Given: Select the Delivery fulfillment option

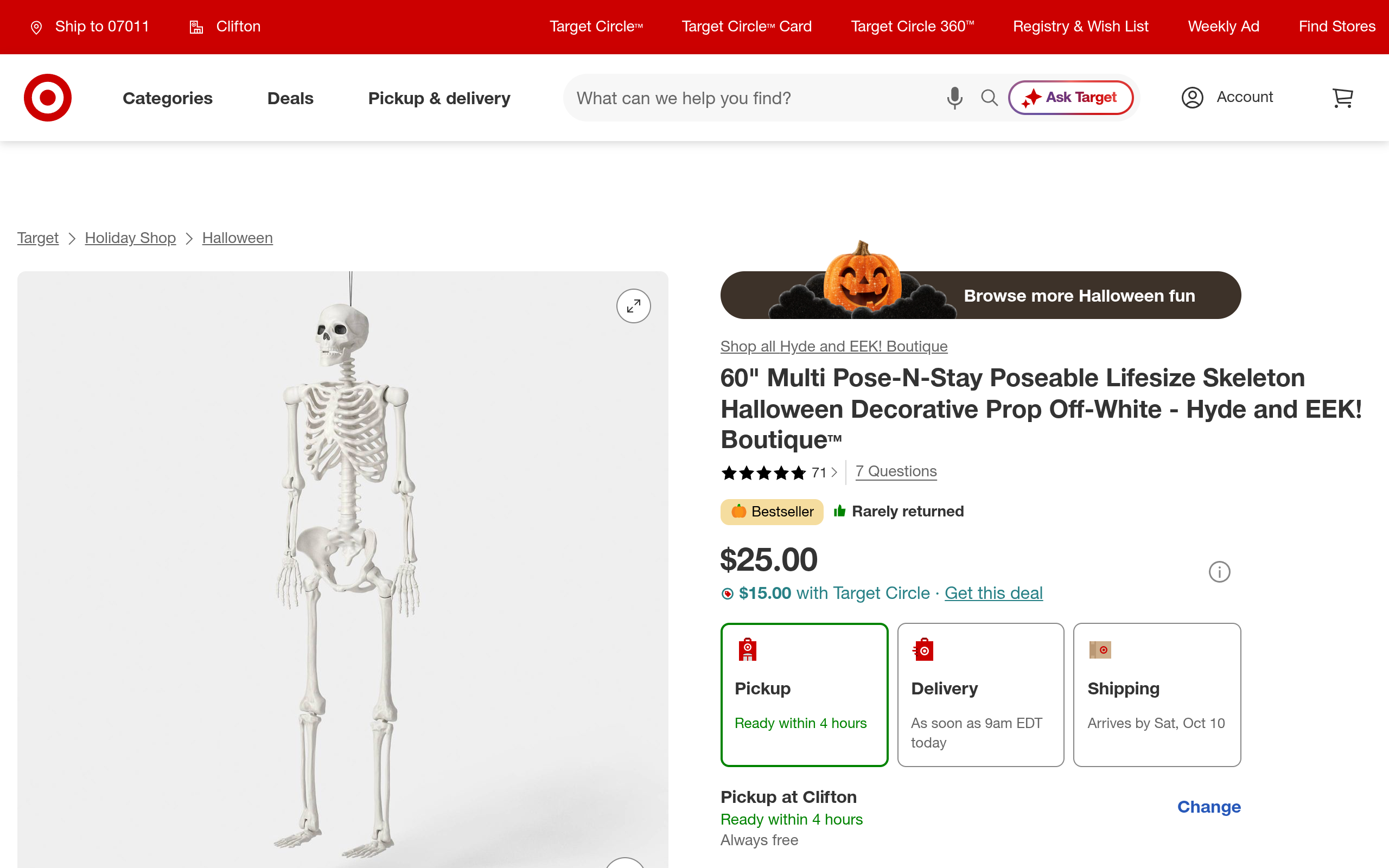Looking at the screenshot, I should click(980, 694).
